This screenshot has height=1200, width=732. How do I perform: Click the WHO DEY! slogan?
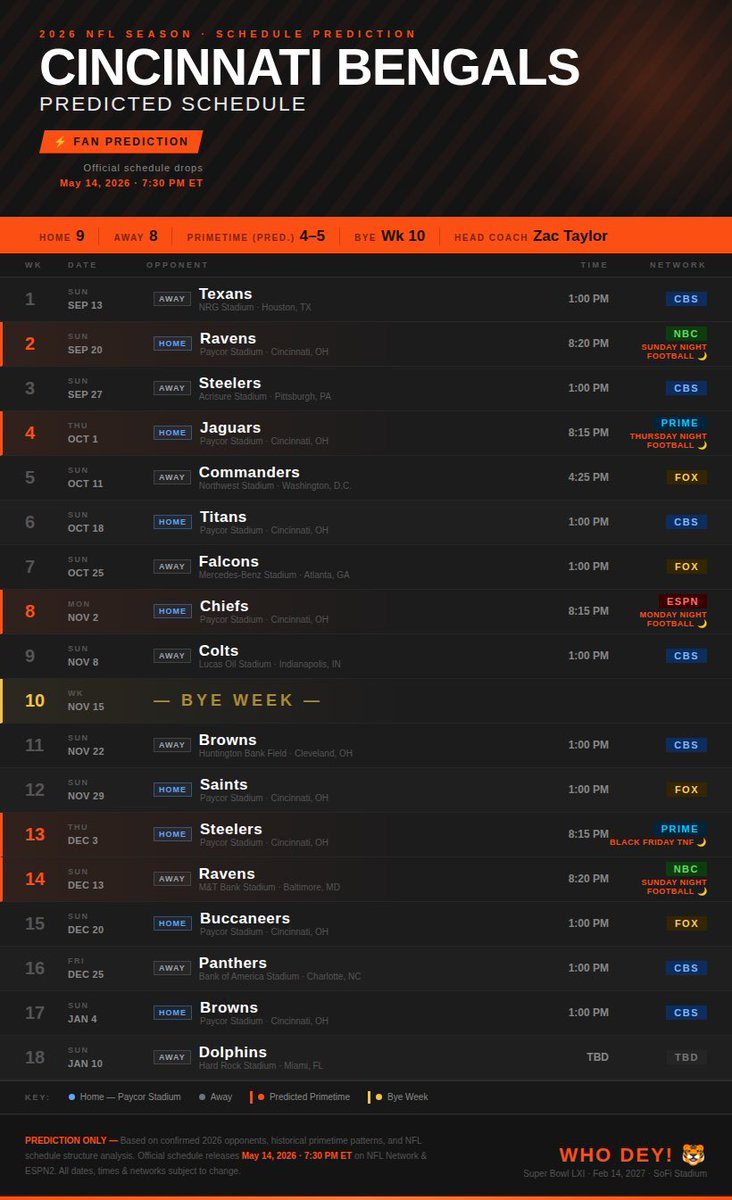tap(615, 1156)
